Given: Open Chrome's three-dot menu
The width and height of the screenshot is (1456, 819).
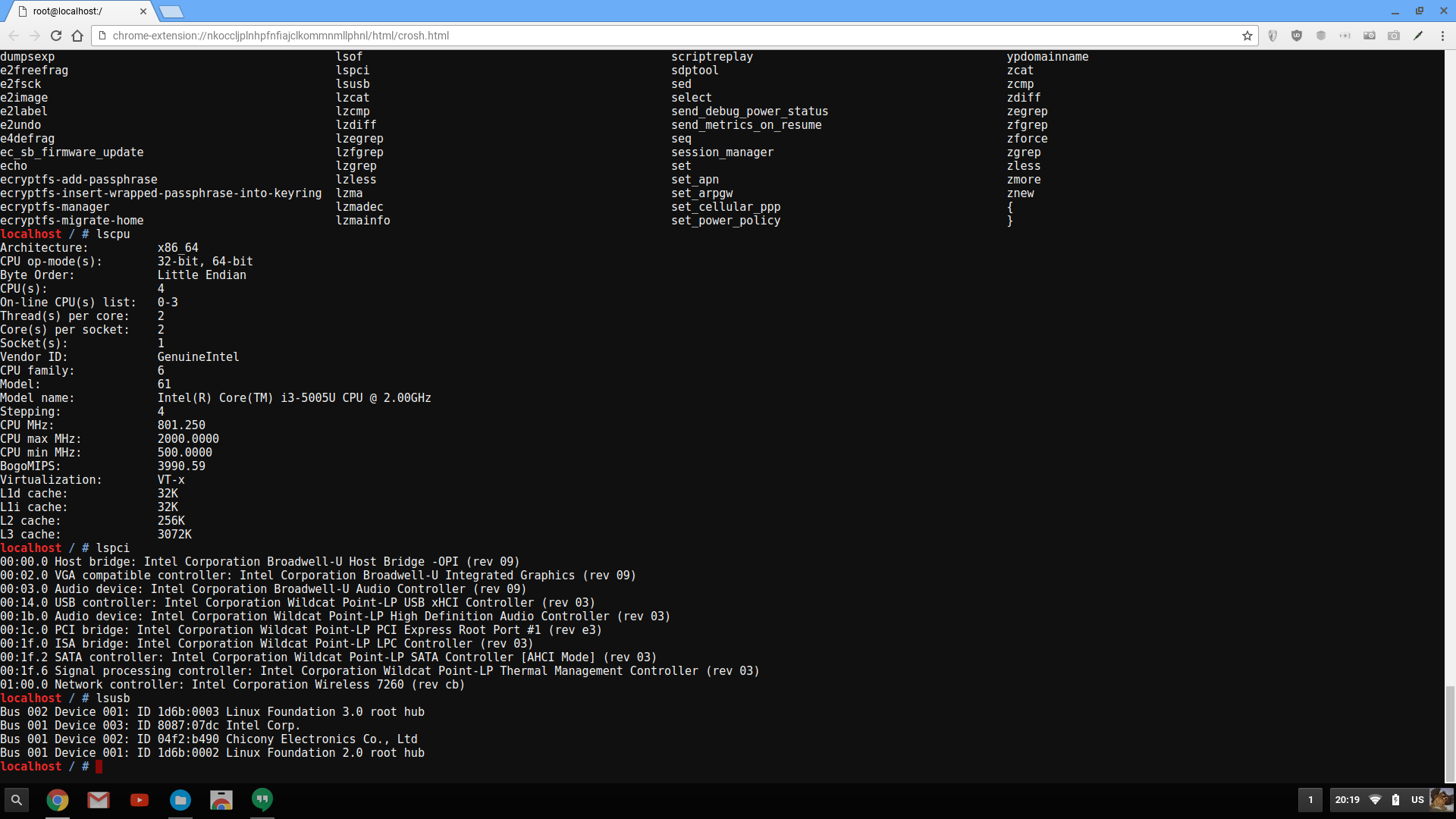Looking at the screenshot, I should point(1442,36).
